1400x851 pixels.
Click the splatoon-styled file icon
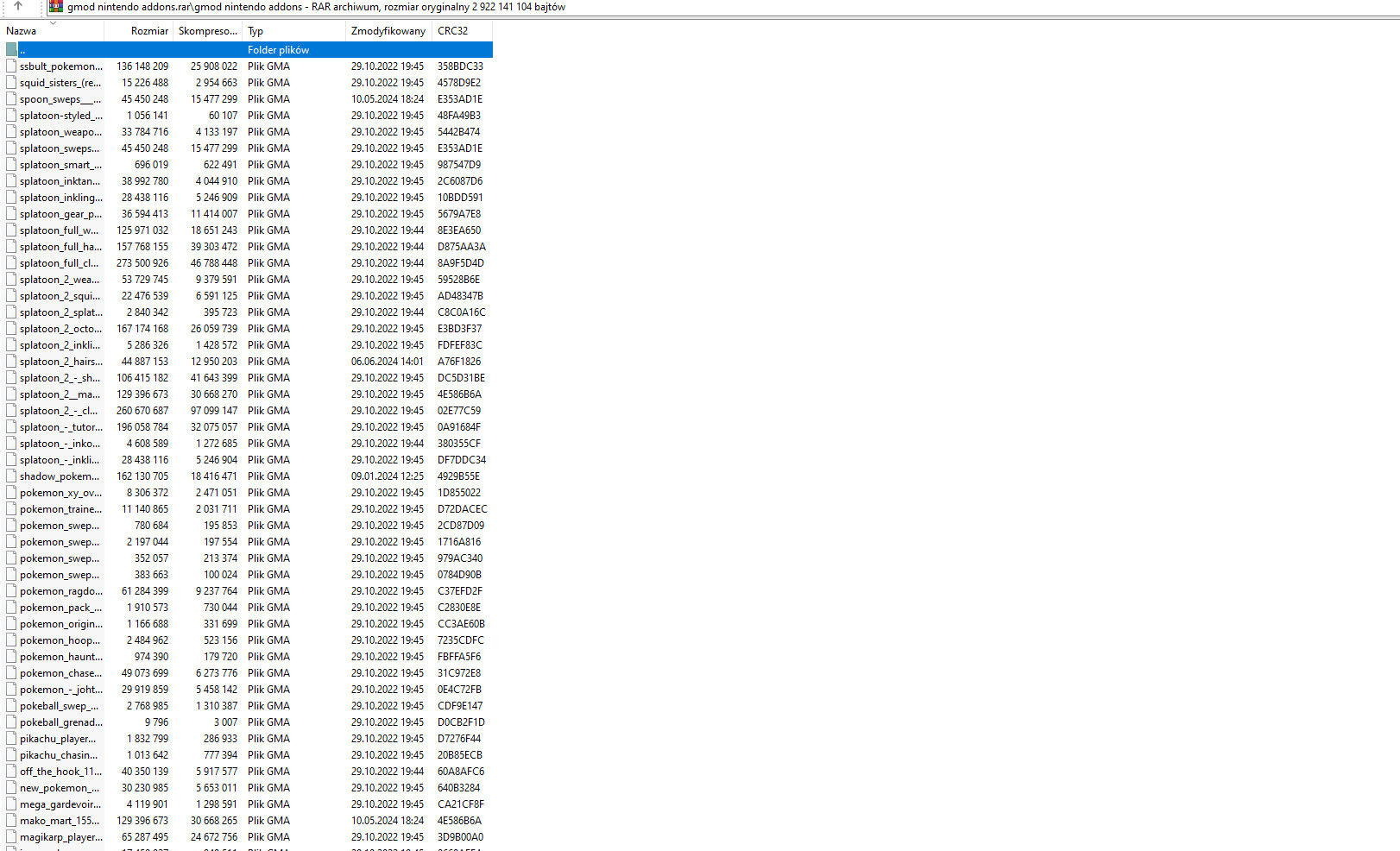tap(9, 115)
